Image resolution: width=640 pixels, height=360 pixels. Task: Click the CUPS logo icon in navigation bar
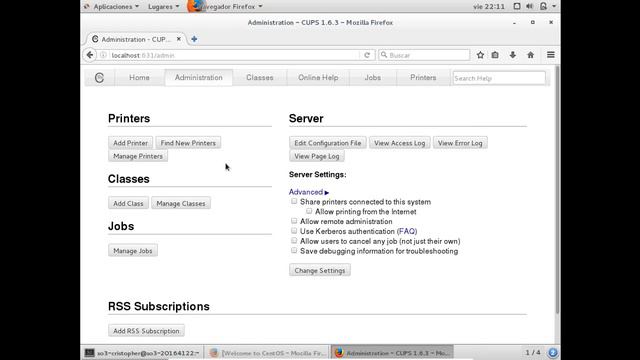click(x=99, y=78)
